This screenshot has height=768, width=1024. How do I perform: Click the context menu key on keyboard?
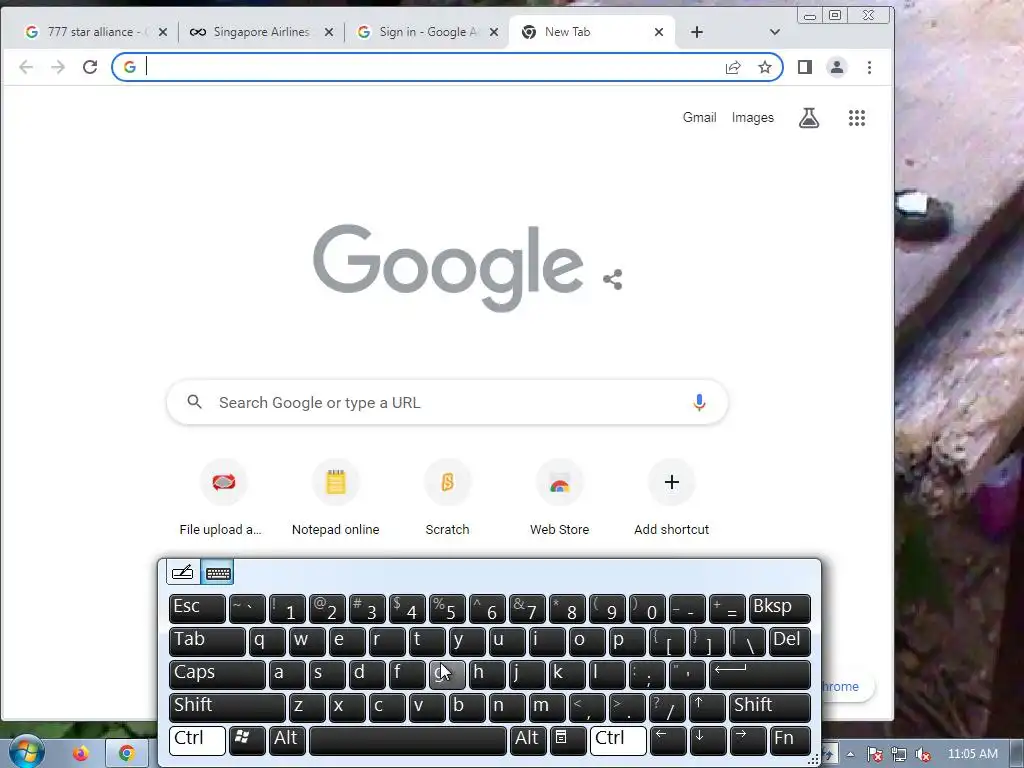[568, 740]
